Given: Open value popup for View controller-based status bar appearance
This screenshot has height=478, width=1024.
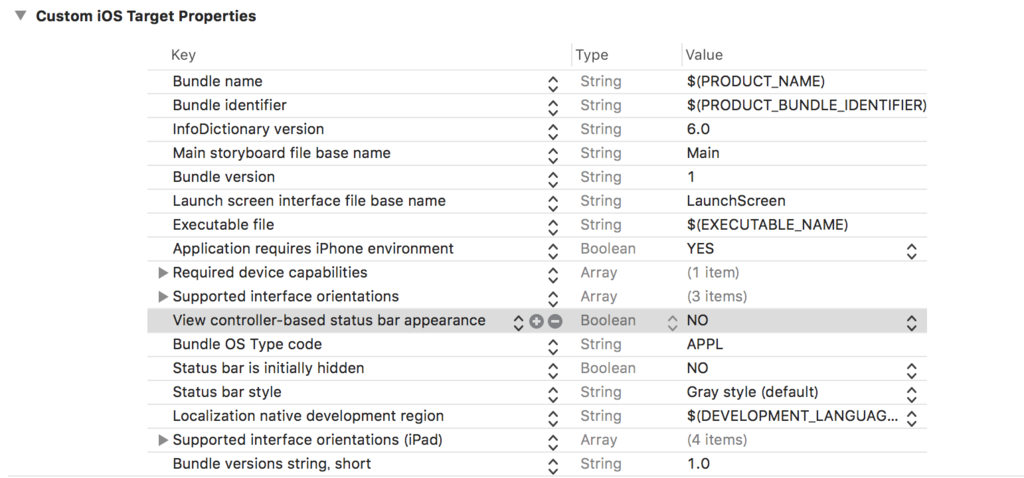Looking at the screenshot, I should [911, 322].
